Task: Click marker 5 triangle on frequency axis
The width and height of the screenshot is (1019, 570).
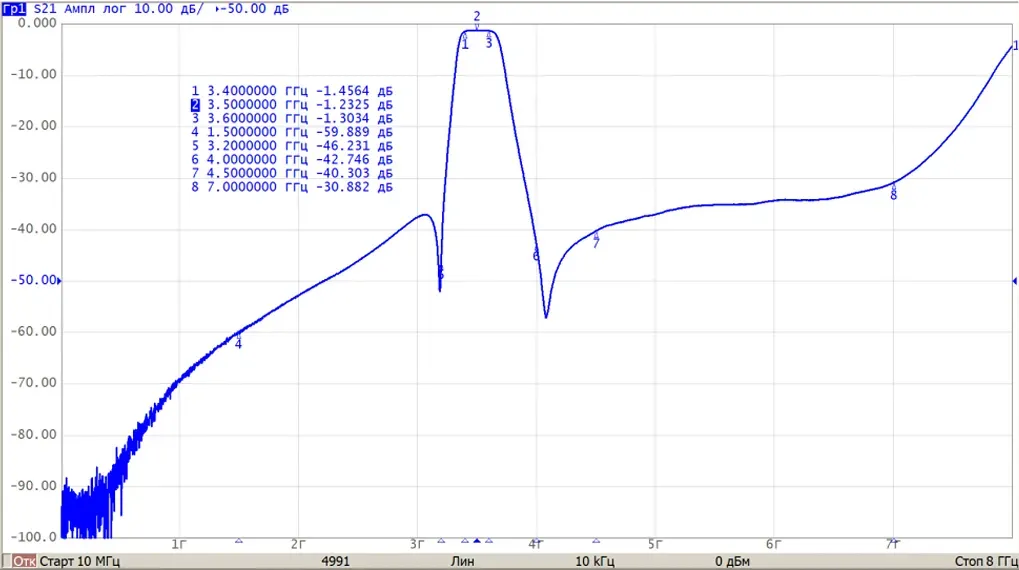Action: [441, 541]
